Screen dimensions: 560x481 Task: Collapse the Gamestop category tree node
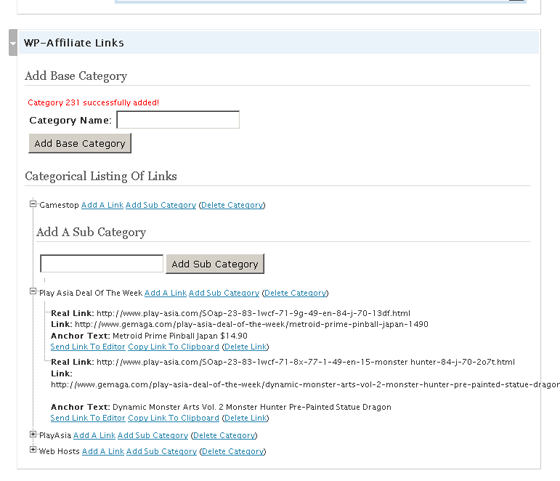[33, 204]
